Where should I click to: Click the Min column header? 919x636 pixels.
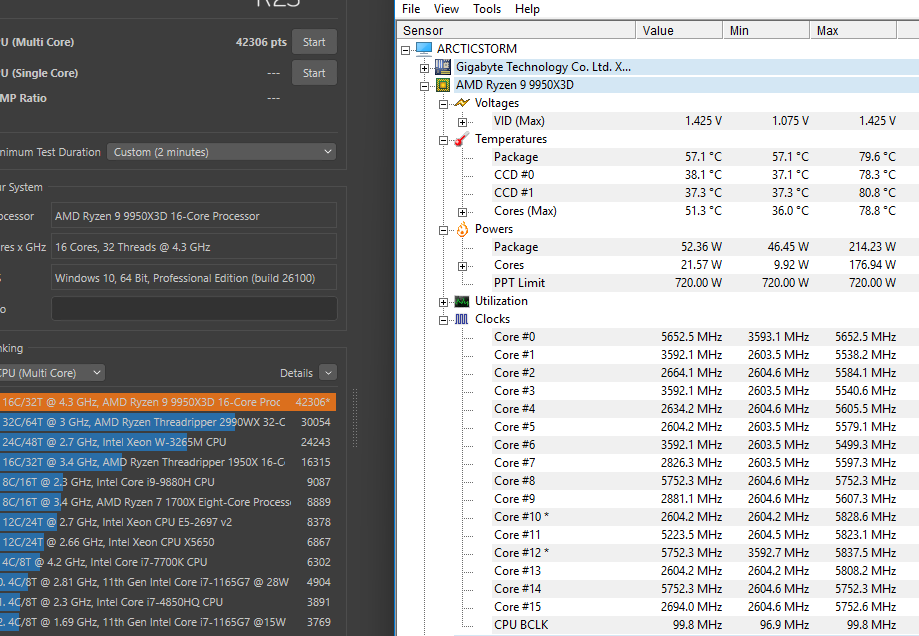766,30
